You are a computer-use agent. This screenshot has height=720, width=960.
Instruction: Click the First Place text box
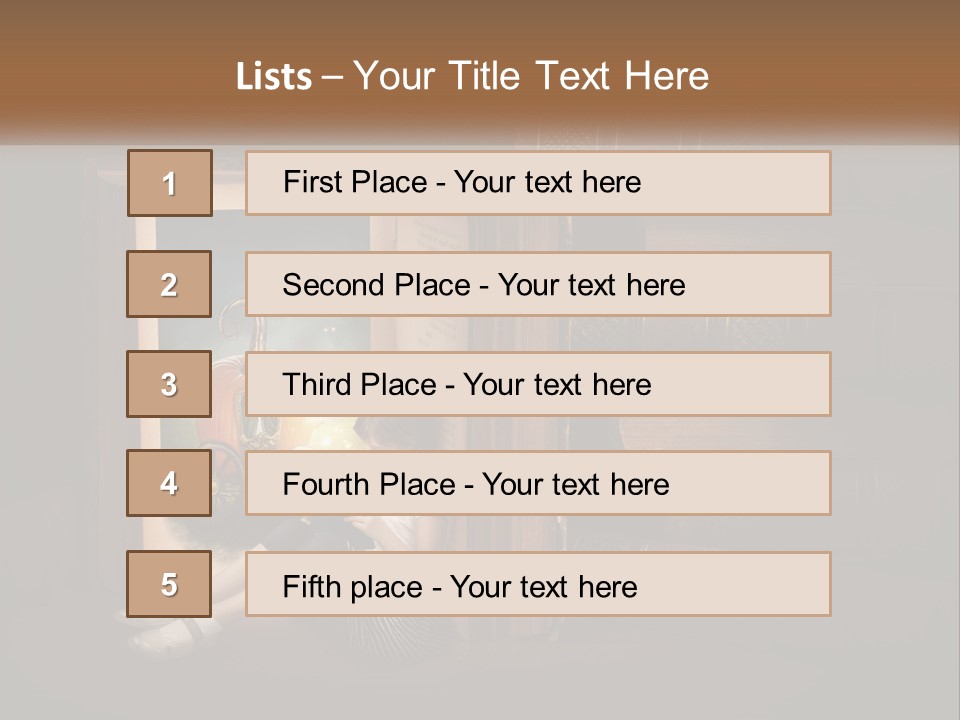tap(538, 183)
